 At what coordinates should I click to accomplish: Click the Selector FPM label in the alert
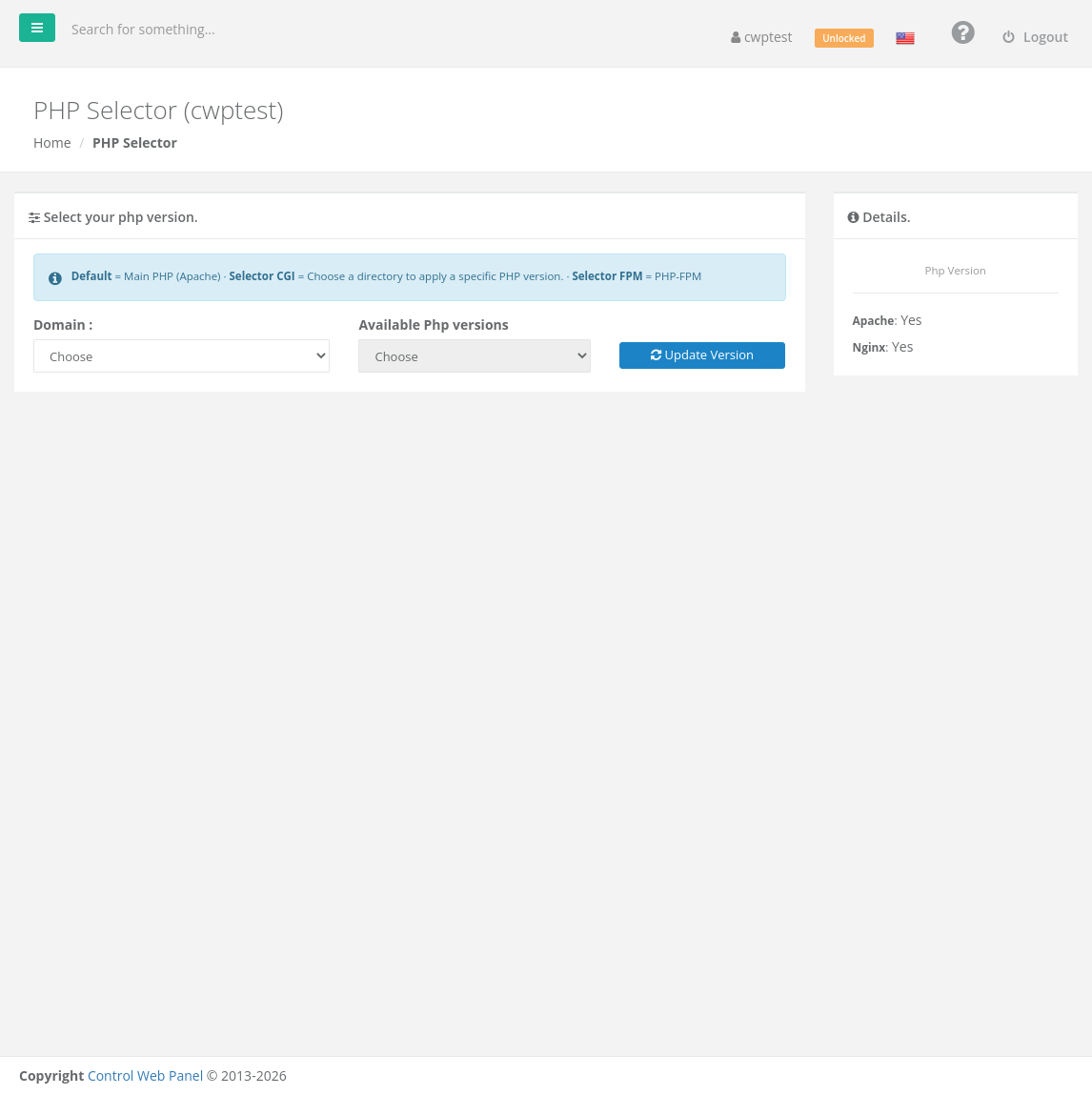tap(607, 275)
